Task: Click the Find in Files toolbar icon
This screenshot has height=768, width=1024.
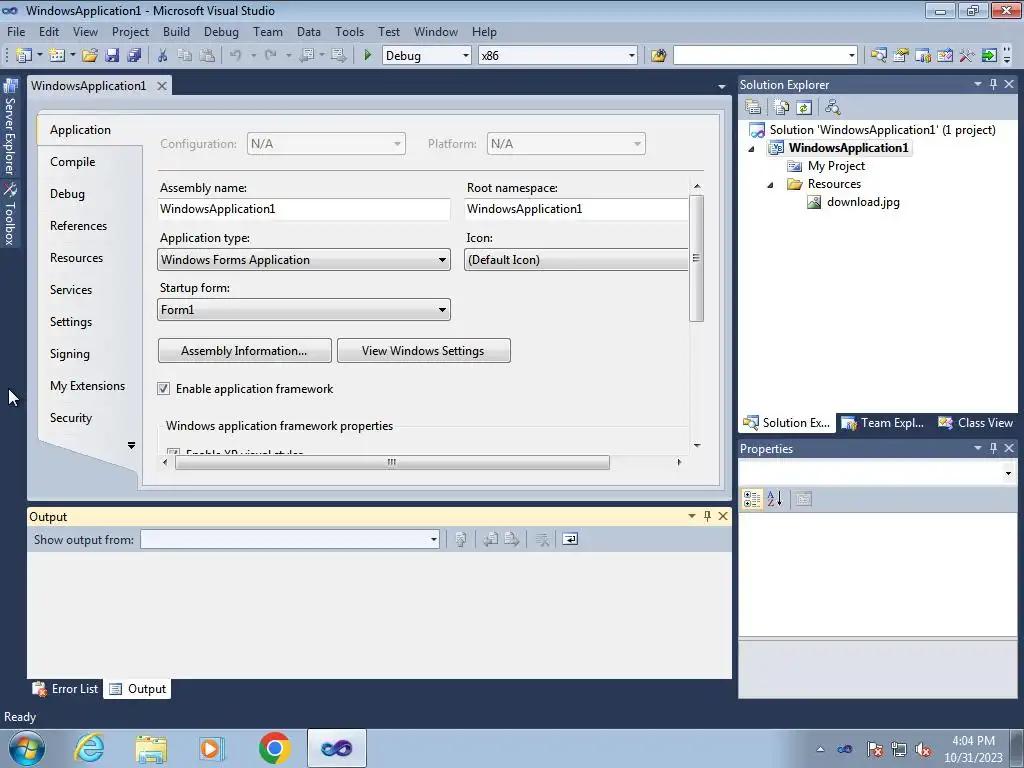Action: [x=658, y=56]
